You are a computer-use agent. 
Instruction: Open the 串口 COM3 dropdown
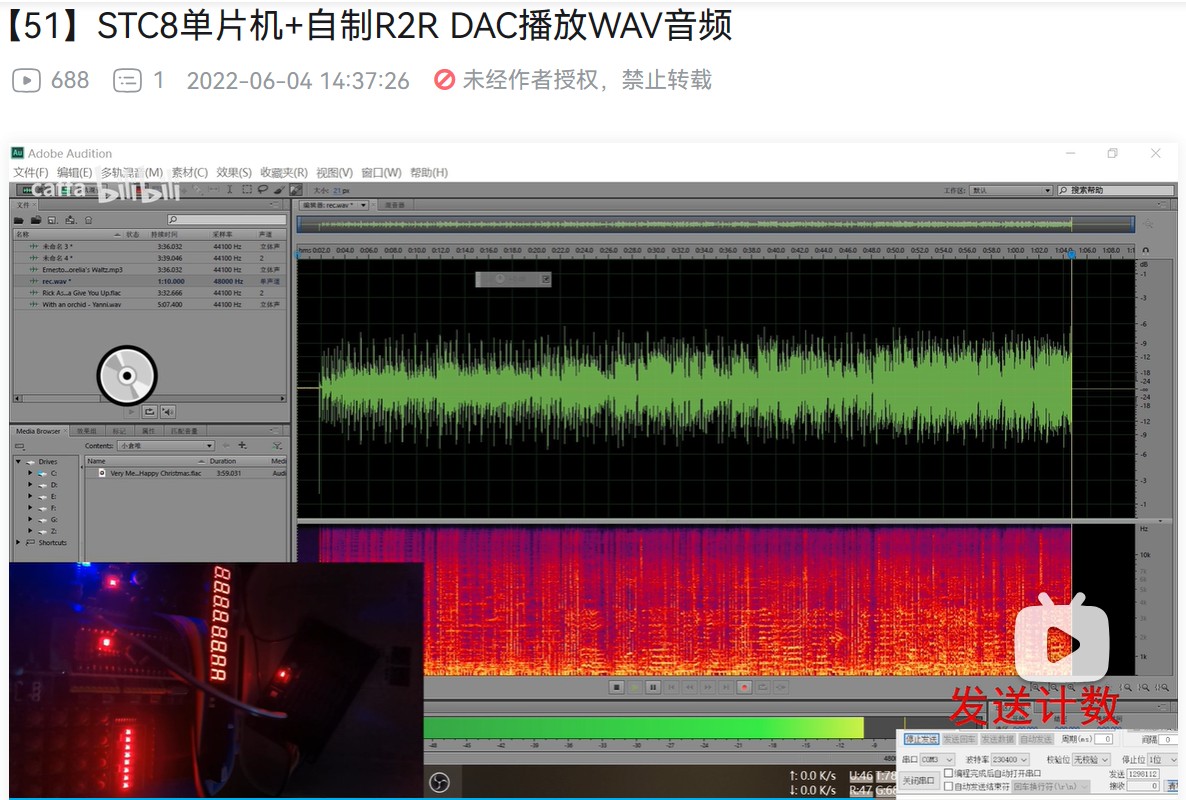point(937,759)
